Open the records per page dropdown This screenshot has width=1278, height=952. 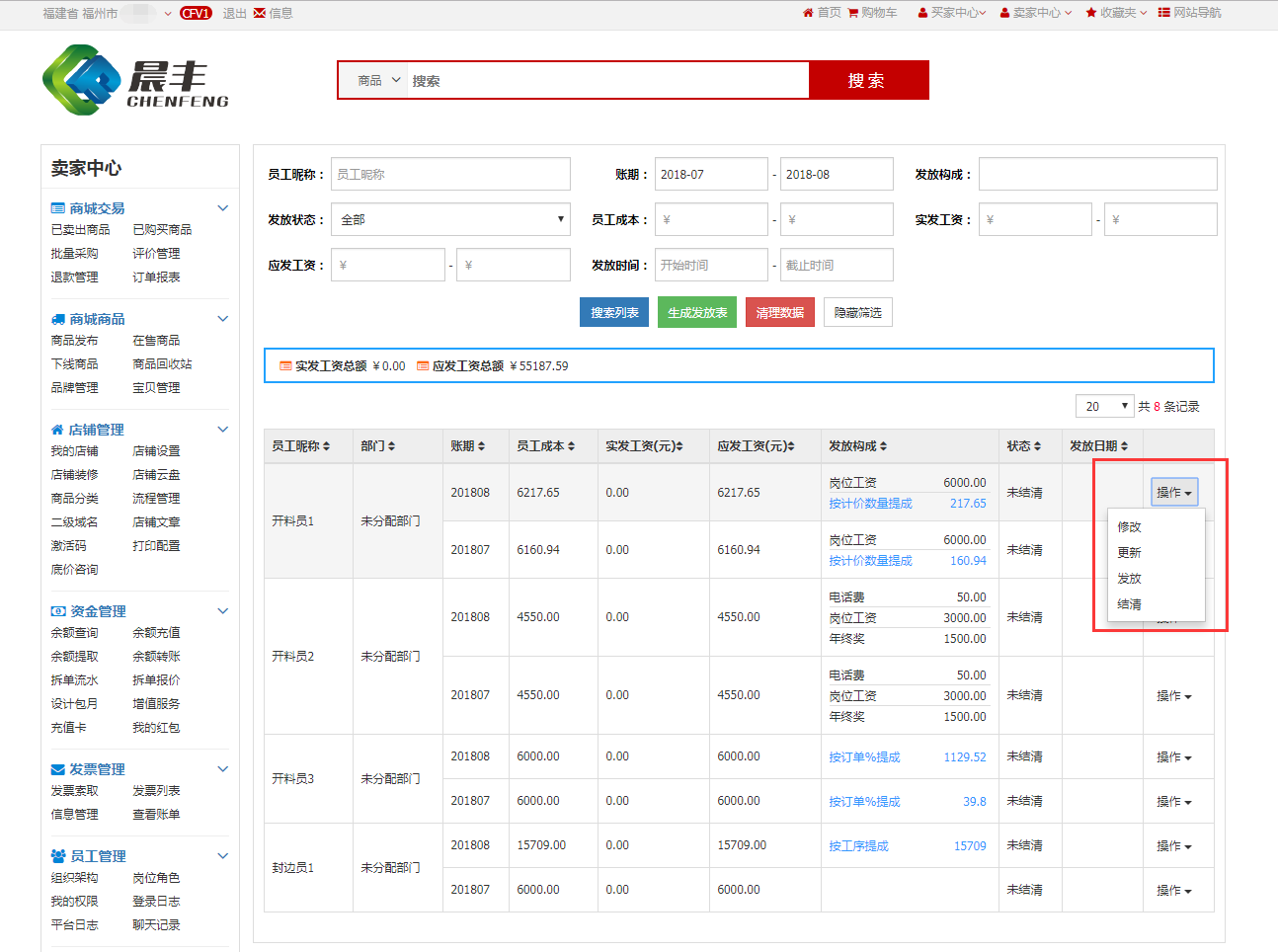(x=1104, y=406)
